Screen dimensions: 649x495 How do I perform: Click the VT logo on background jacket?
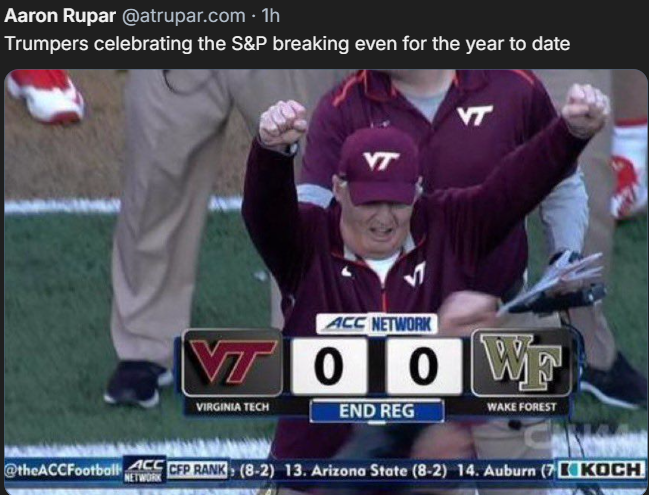(475, 115)
